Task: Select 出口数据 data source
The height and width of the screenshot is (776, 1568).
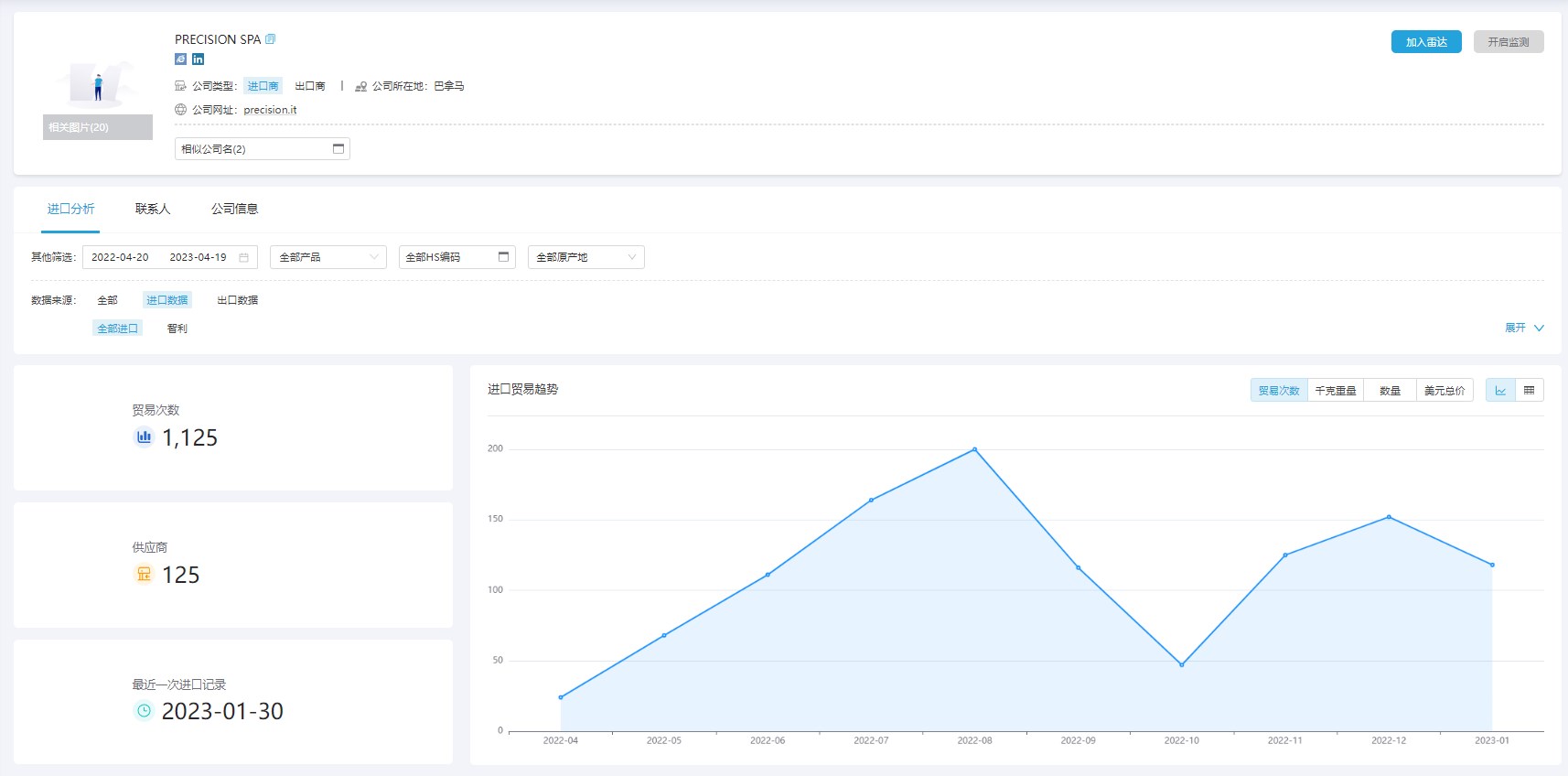Action: [238, 300]
